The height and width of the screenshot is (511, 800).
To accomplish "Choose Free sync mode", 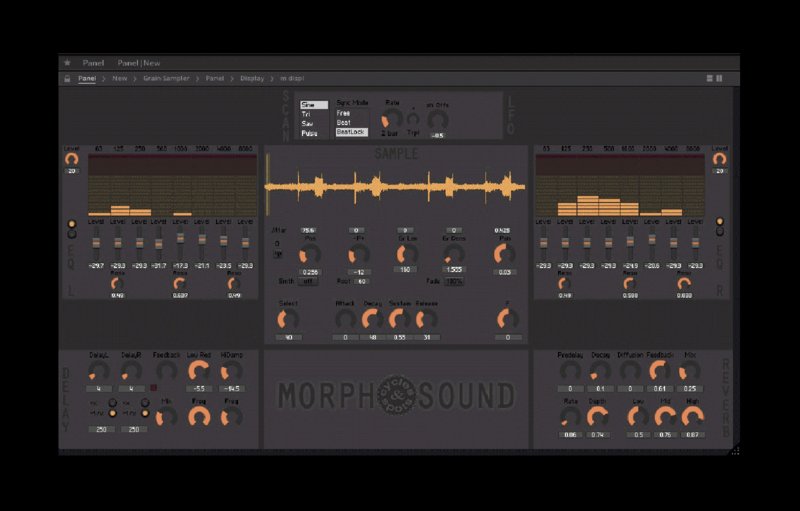I will pos(352,113).
